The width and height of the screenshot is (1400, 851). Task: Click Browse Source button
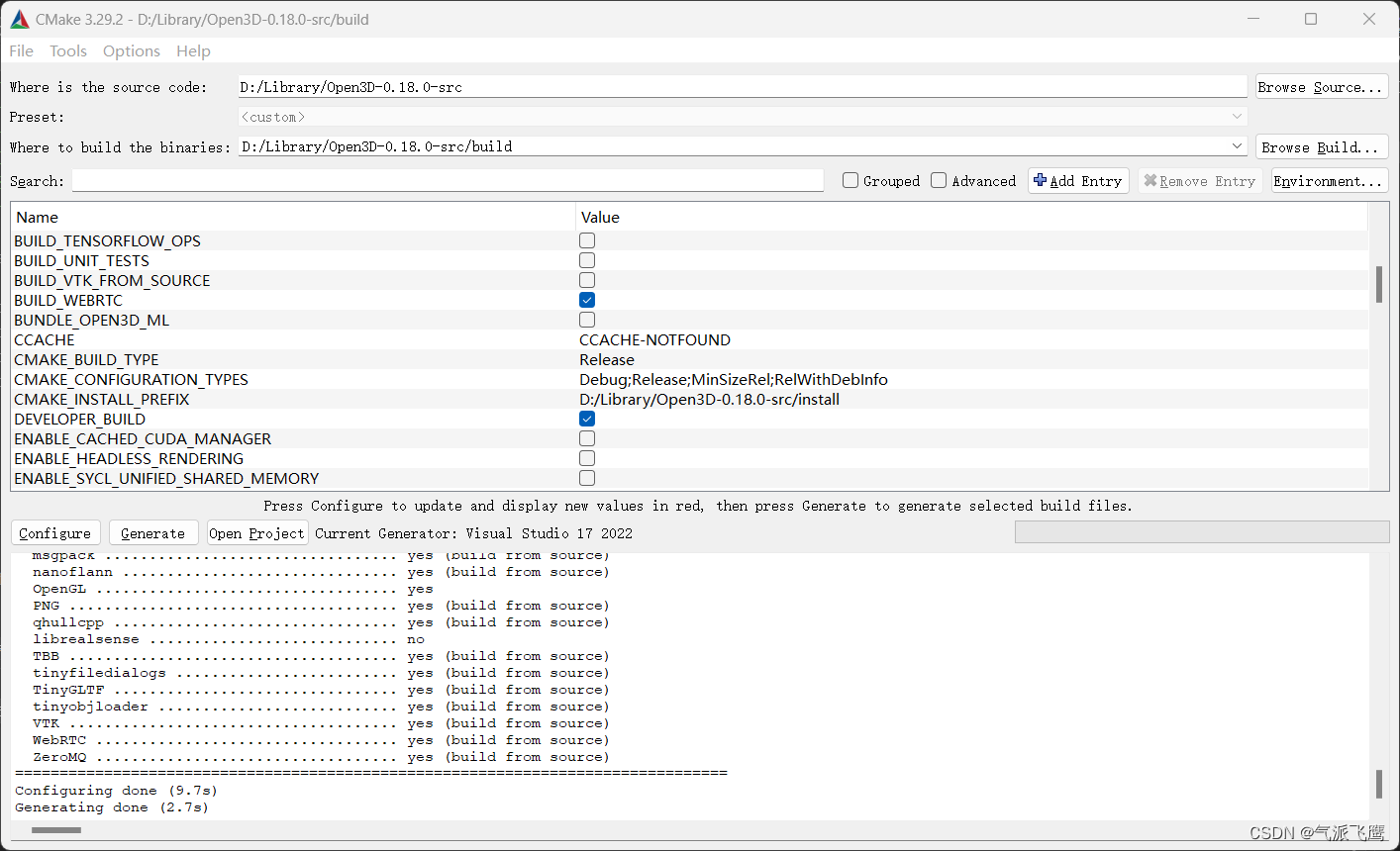pos(1322,87)
